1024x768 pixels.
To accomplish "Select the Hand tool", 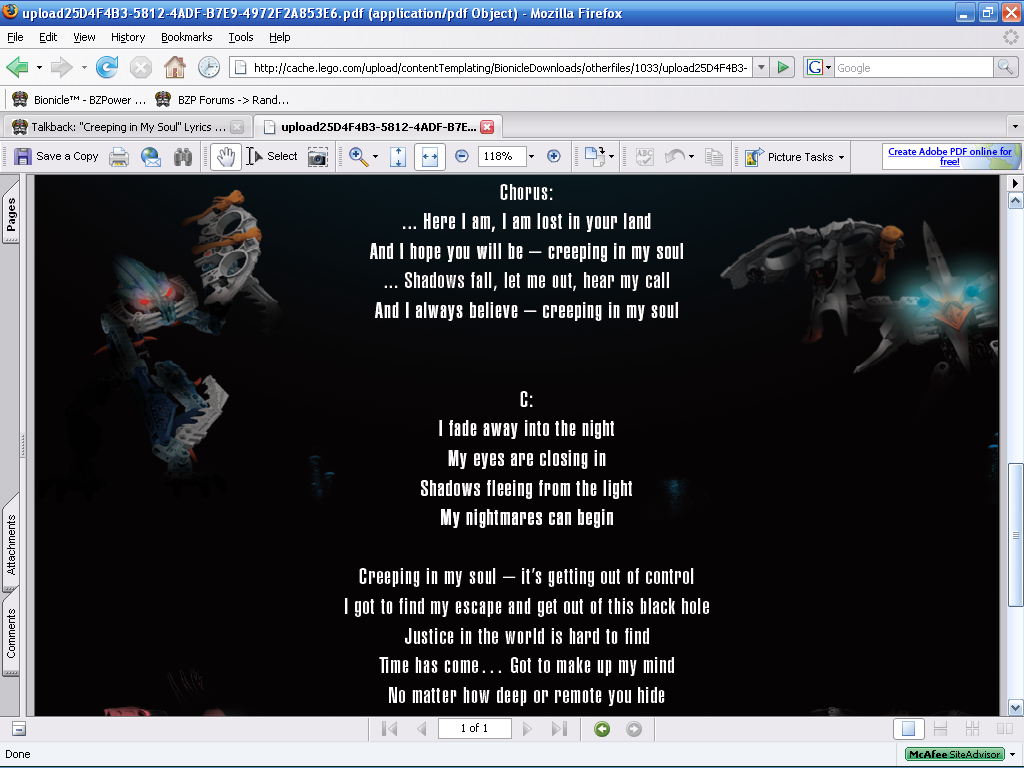I will coord(225,157).
